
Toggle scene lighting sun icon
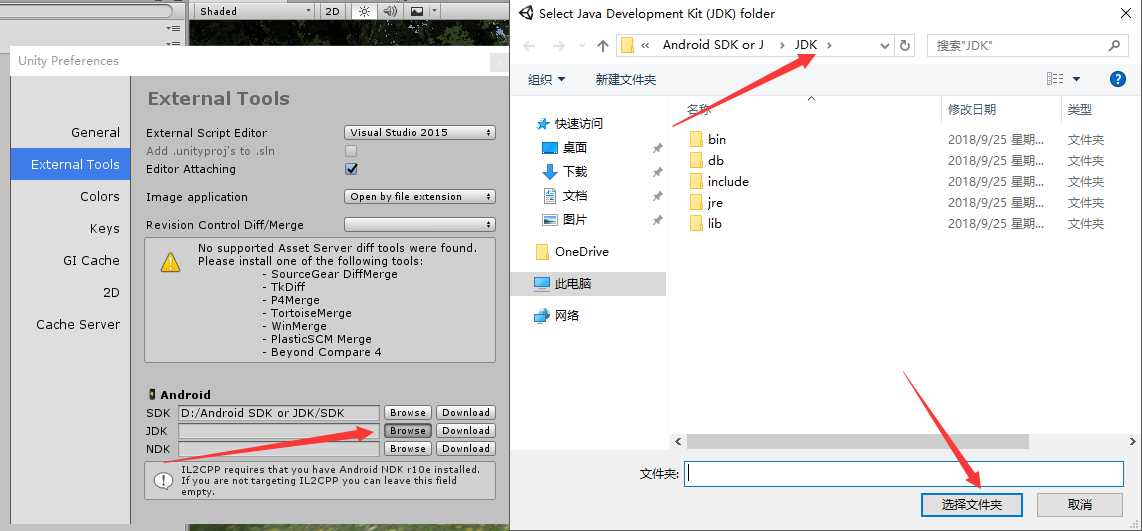[x=363, y=11]
